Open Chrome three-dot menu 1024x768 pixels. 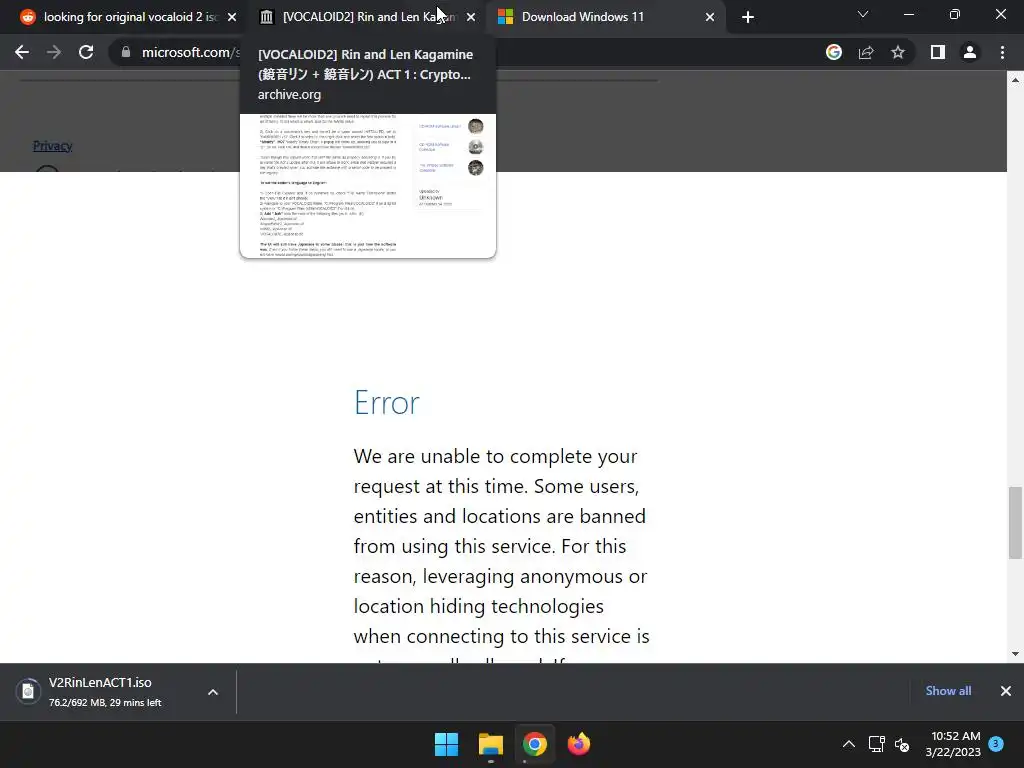pyautogui.click(x=1002, y=52)
